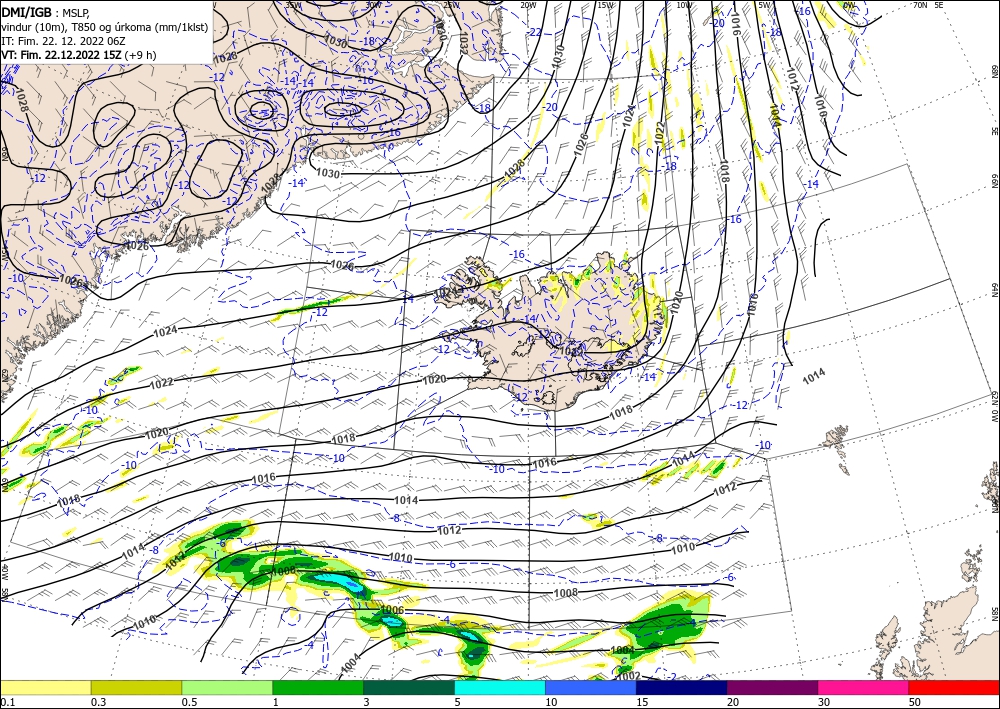Click the 15W longitude label at top
The width and height of the screenshot is (1000, 709).
click(606, 5)
